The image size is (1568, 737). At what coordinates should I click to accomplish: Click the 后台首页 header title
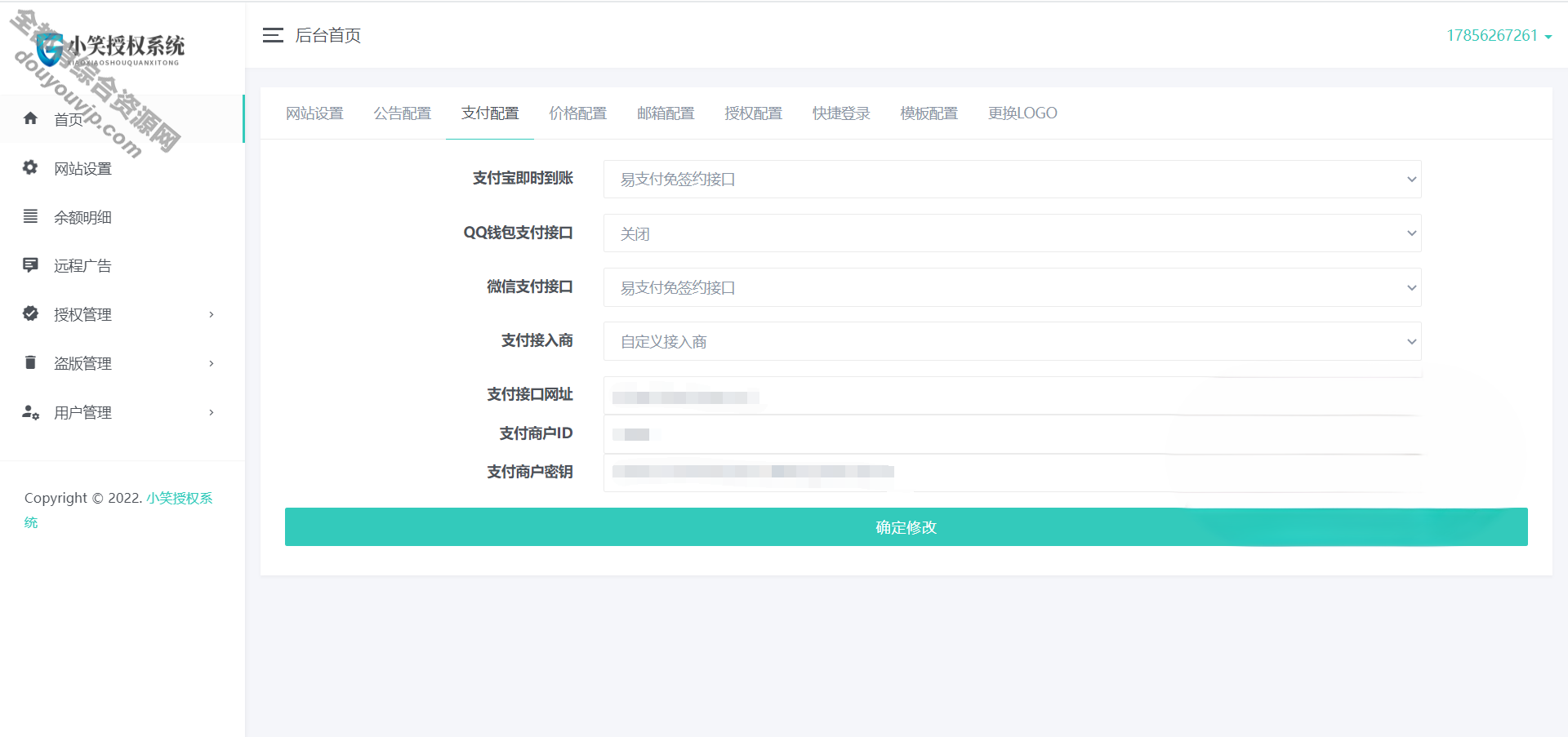327,35
